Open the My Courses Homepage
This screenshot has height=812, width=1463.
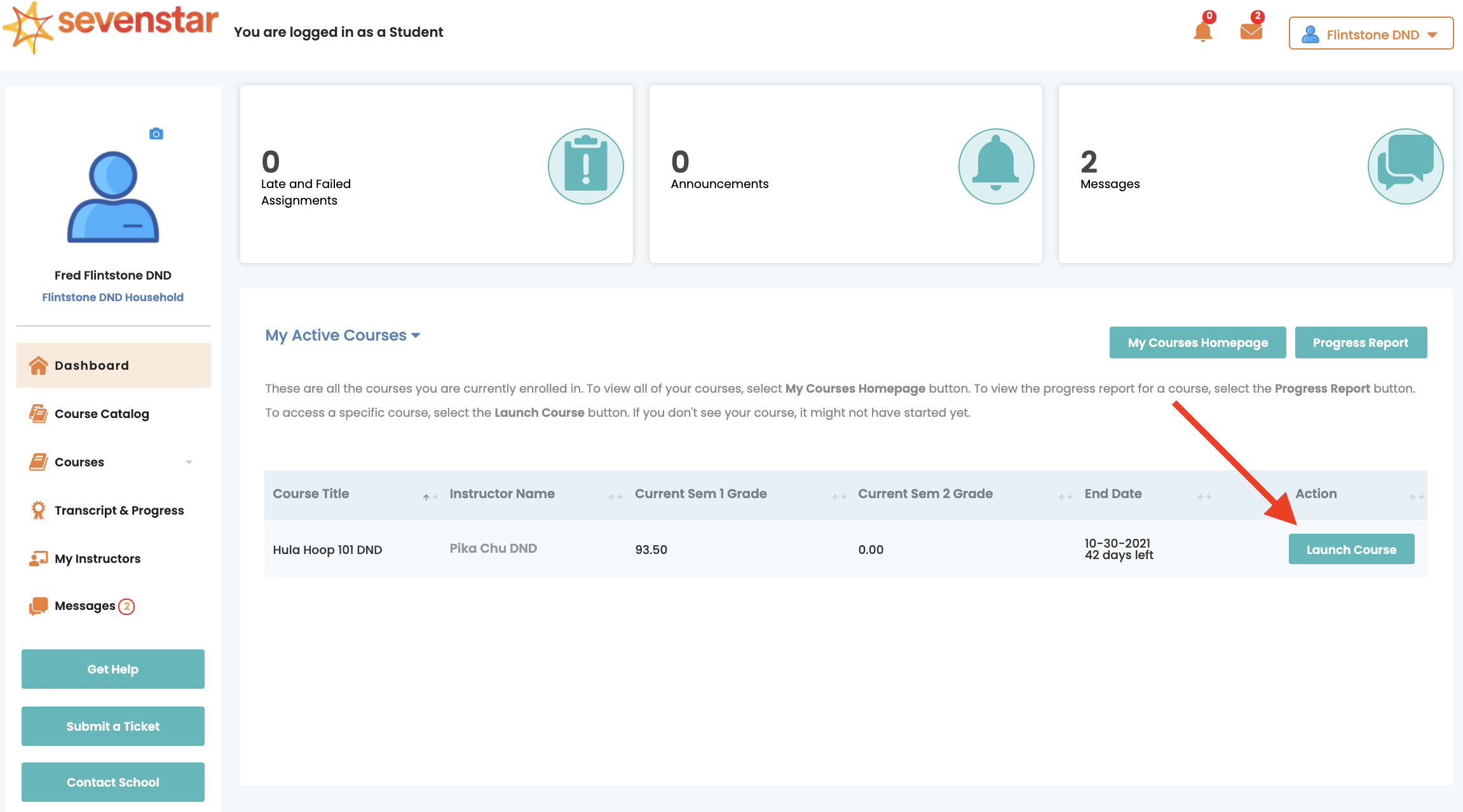click(1197, 343)
